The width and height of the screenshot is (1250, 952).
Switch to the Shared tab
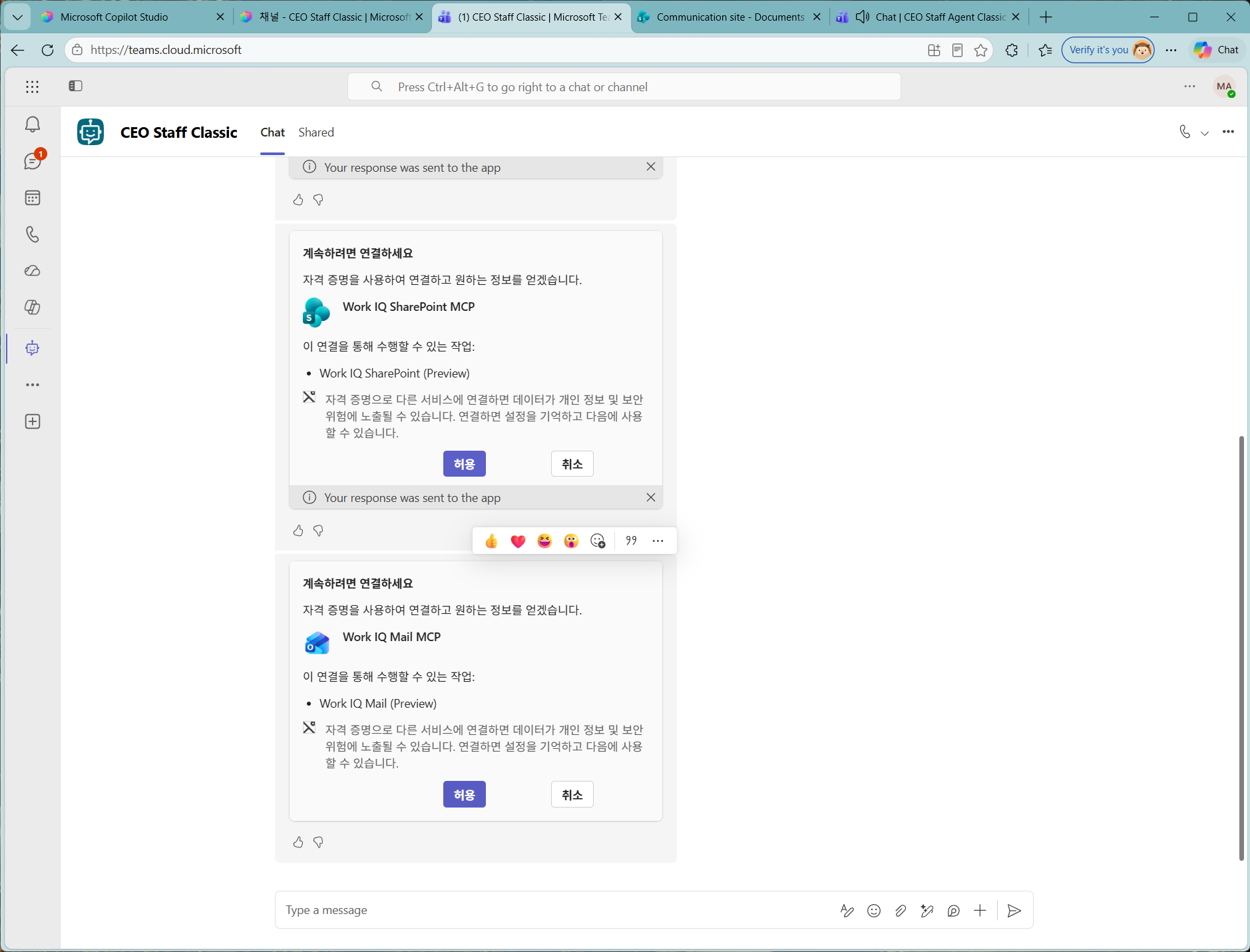316,132
